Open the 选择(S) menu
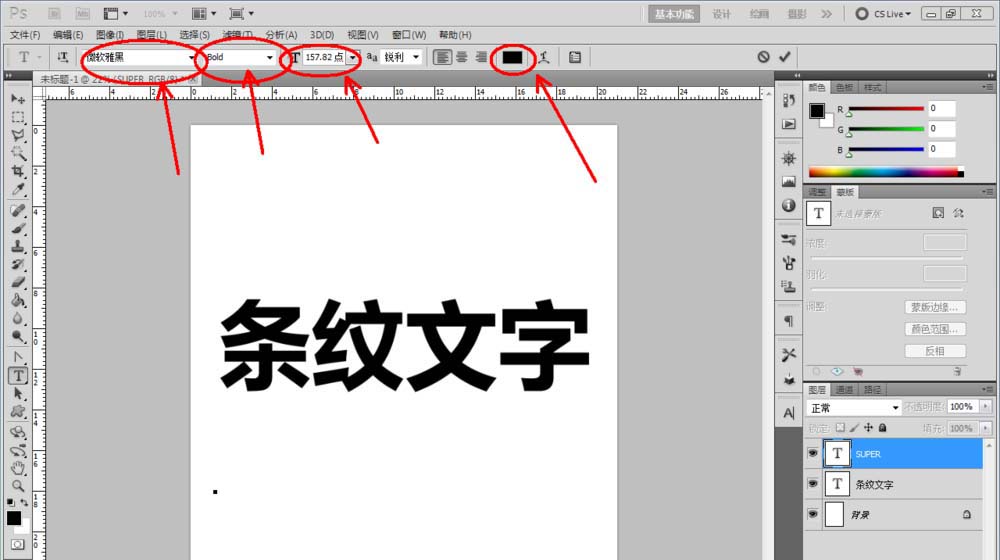This screenshot has width=1000, height=560. [x=195, y=35]
